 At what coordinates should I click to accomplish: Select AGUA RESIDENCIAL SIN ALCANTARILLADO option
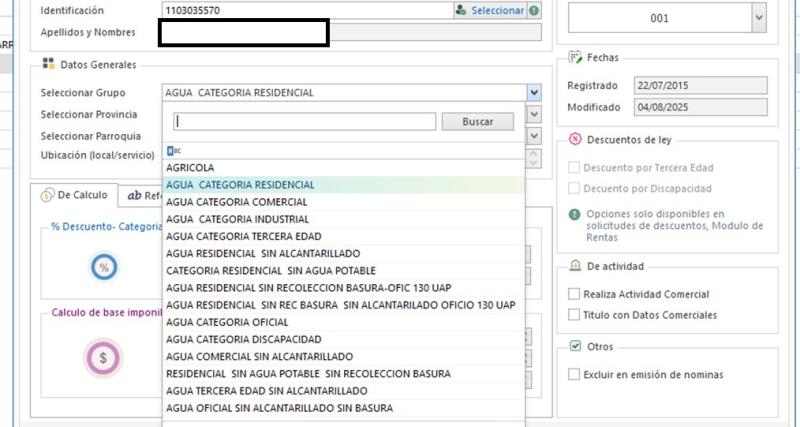[x=343, y=254]
